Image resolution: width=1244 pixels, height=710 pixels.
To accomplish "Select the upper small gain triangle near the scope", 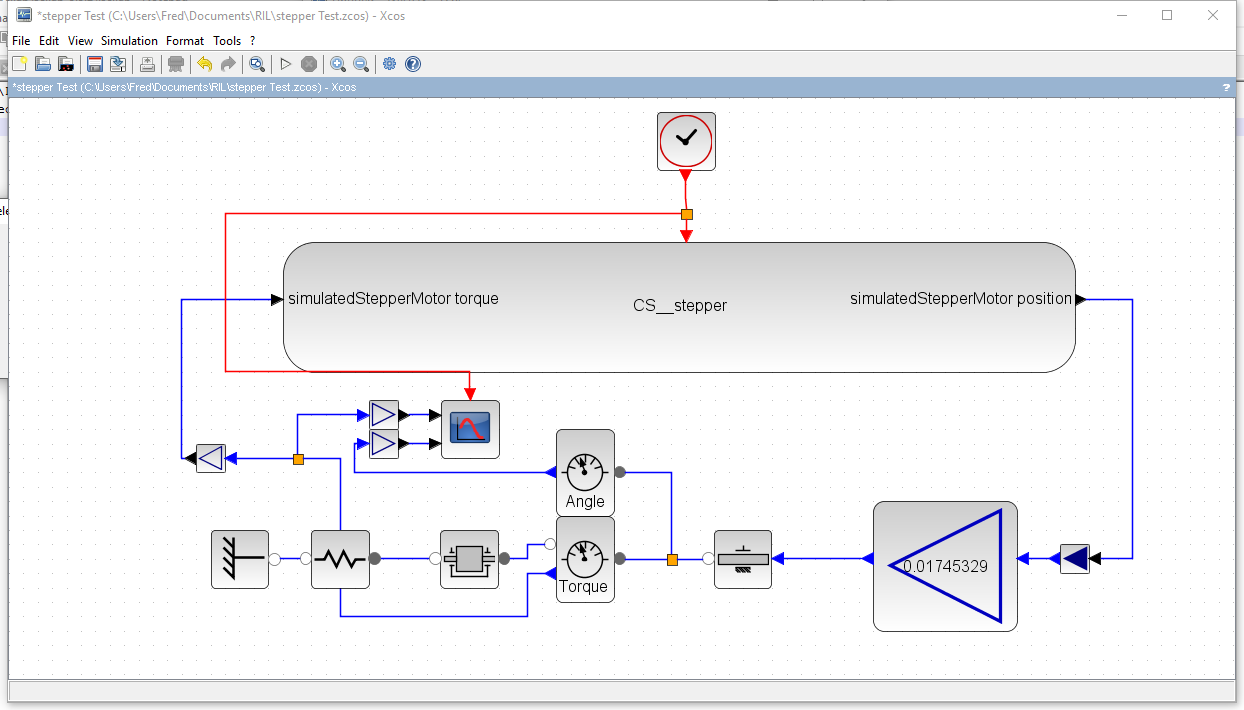I will pos(384,414).
